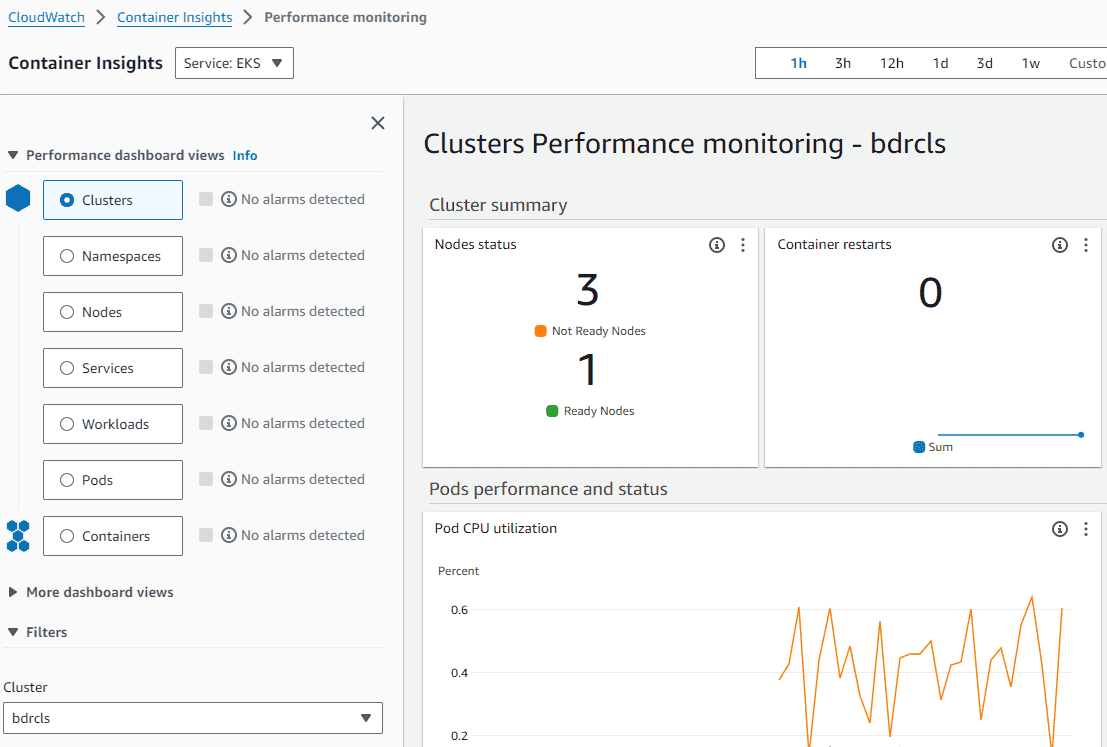The width and height of the screenshot is (1107, 747).
Task: Select the Pods radio view
Action: (113, 480)
